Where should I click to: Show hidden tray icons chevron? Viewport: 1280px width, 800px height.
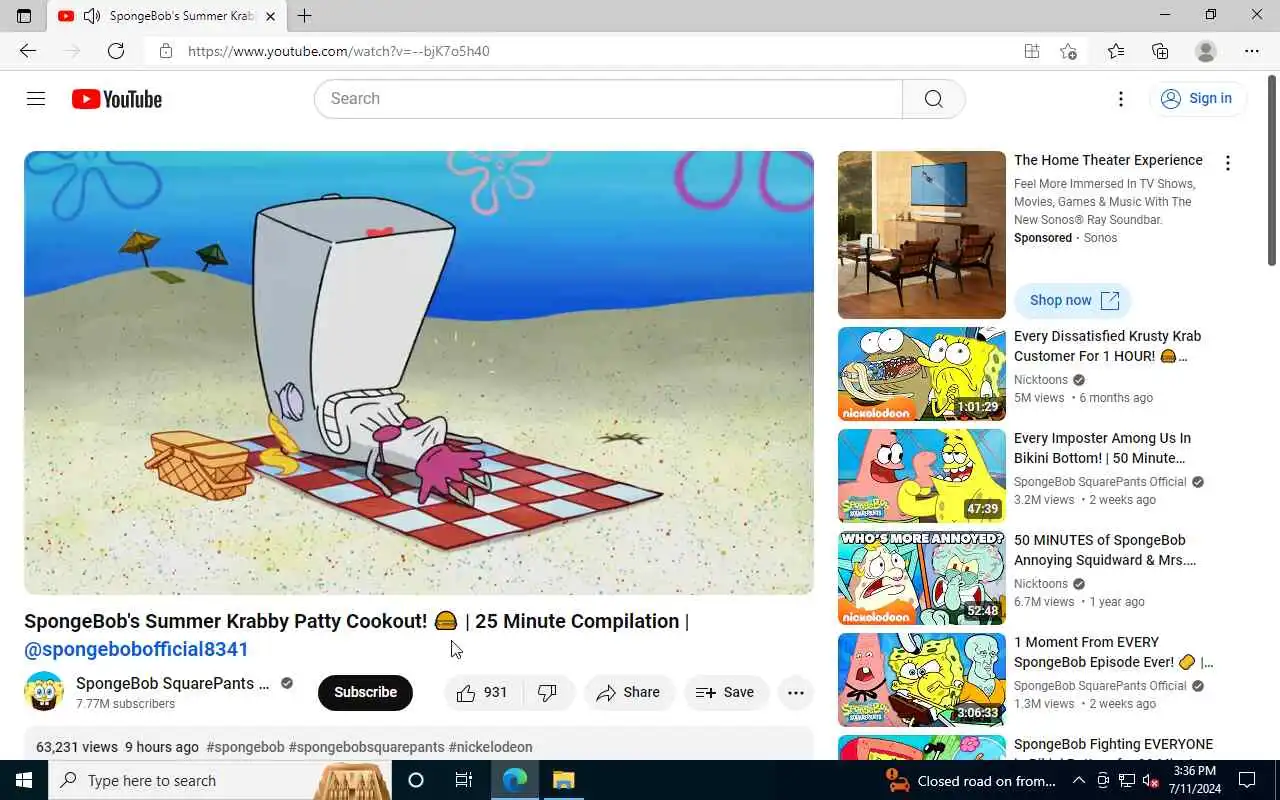click(x=1079, y=781)
